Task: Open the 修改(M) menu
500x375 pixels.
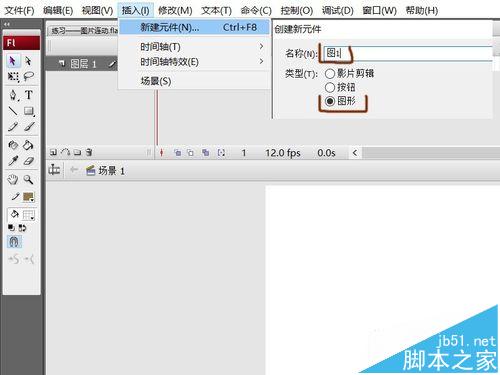Action: 175,10
